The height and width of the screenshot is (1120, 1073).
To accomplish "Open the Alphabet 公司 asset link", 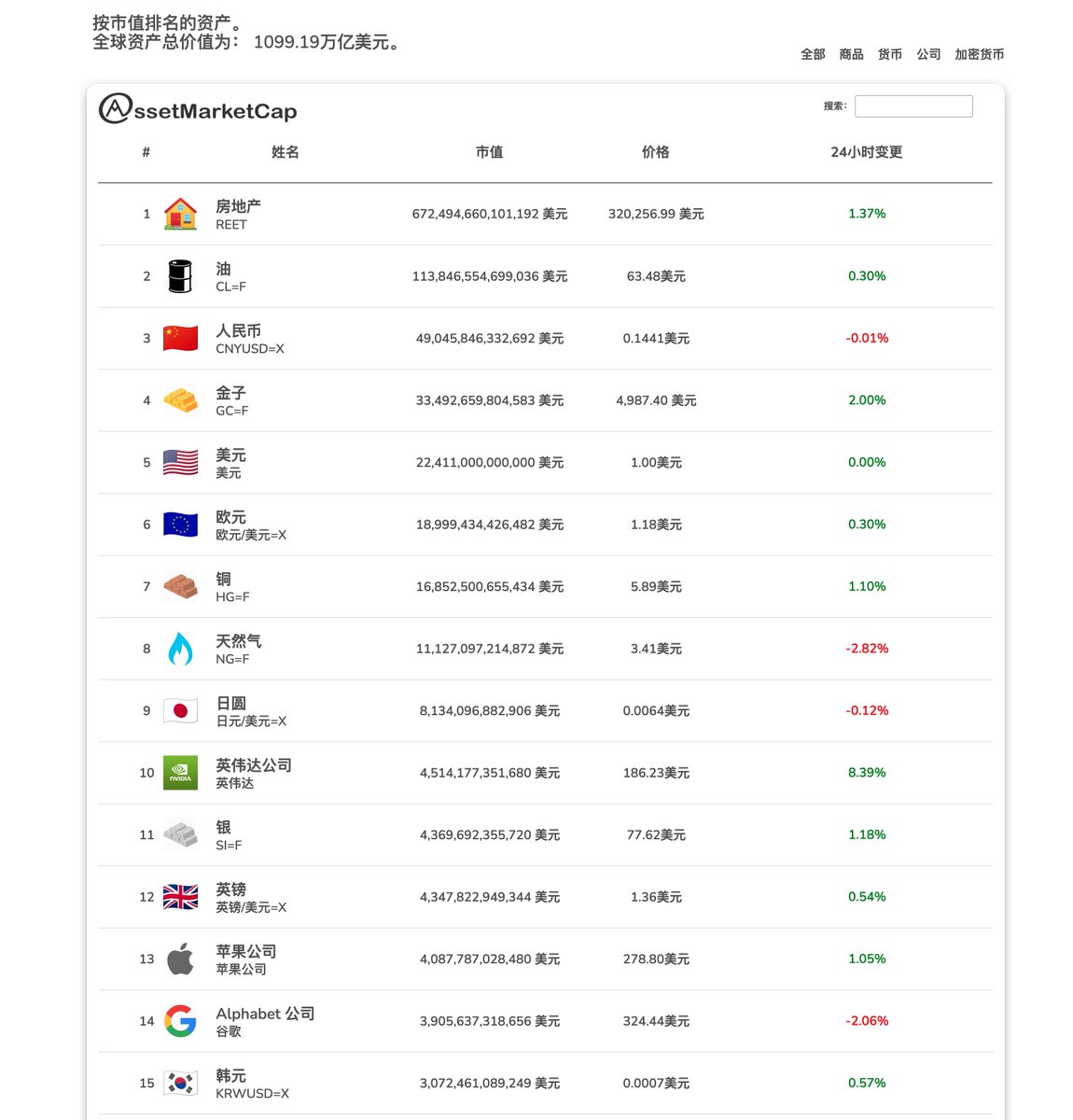I will 265,1013.
